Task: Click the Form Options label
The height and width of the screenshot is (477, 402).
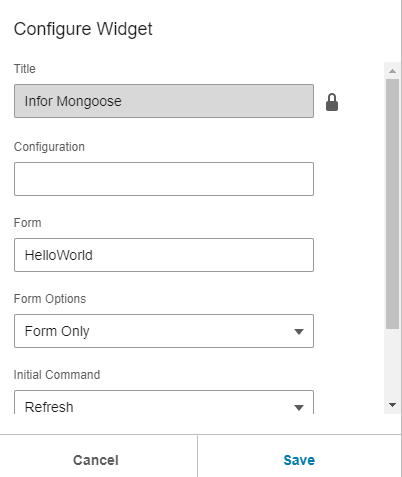Action: [x=50, y=299]
